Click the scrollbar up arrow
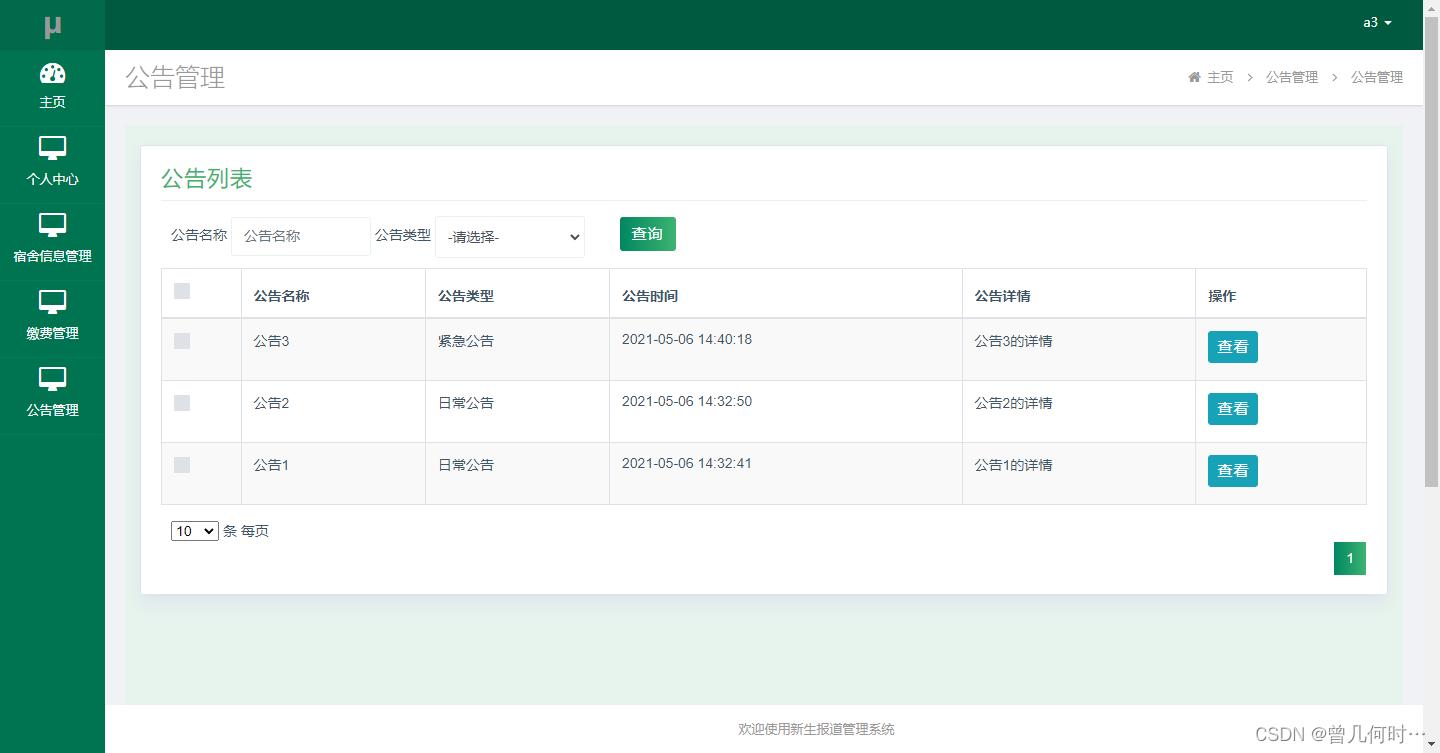Screen dimensions: 1440x753 tap(1431, 7)
